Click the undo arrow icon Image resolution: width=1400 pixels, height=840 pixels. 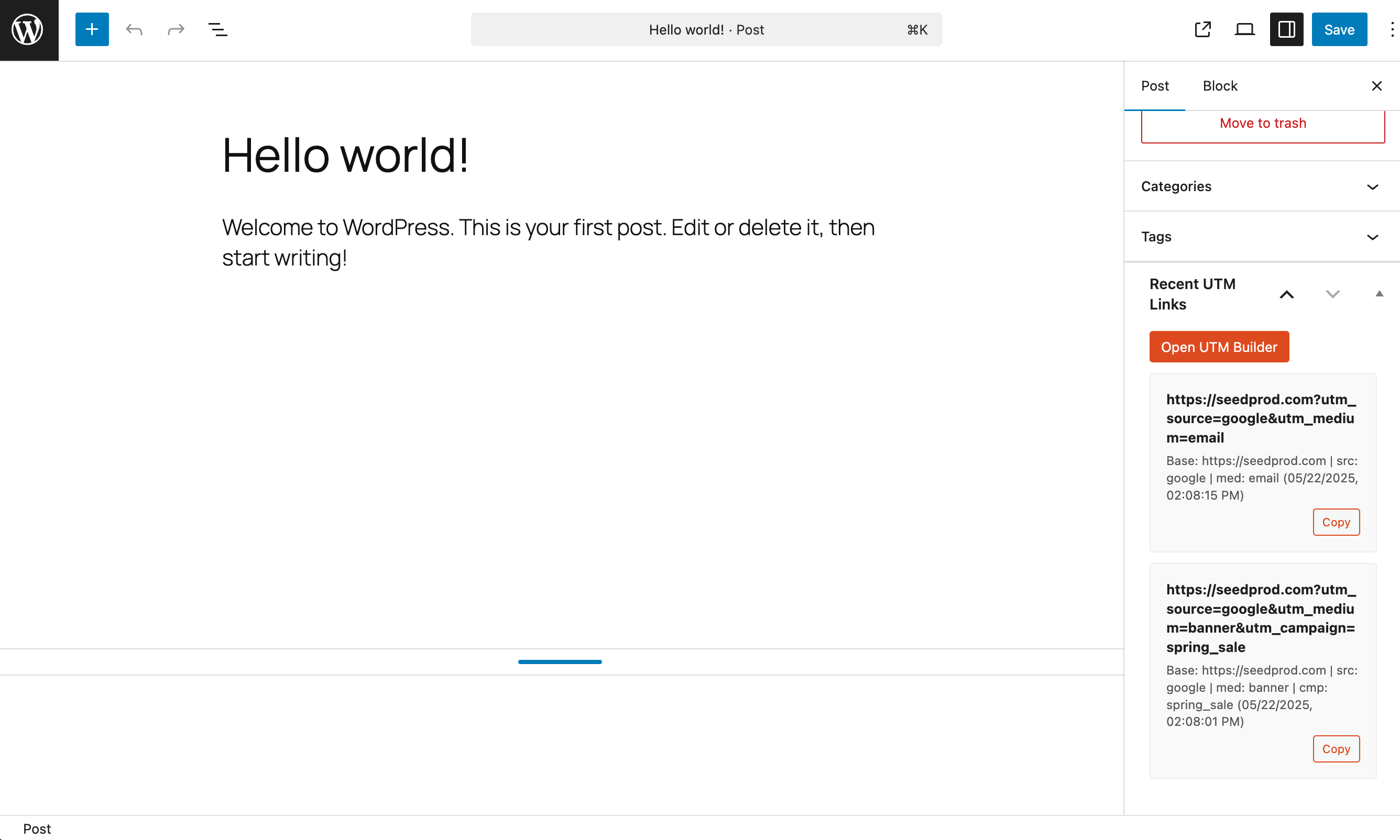(134, 29)
